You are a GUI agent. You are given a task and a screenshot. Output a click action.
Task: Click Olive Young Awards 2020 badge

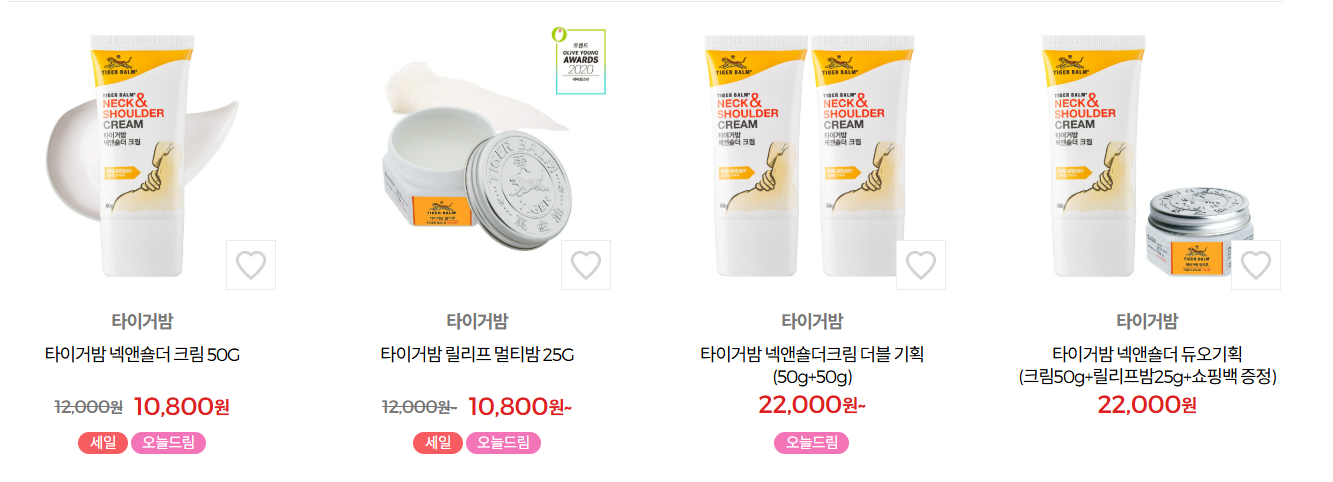(x=581, y=61)
